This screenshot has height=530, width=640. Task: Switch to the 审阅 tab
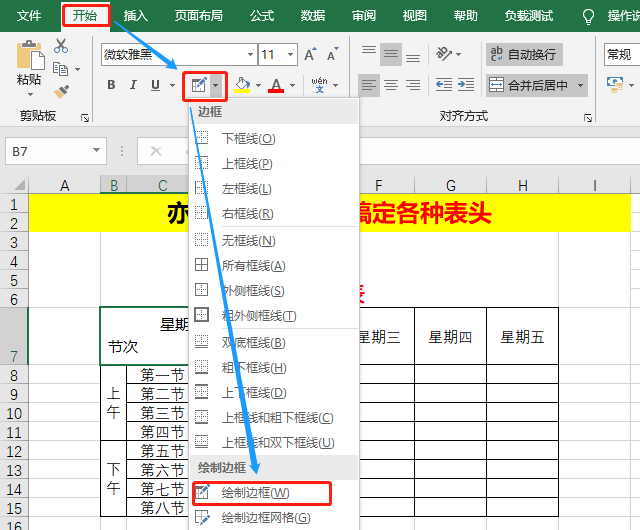click(364, 16)
